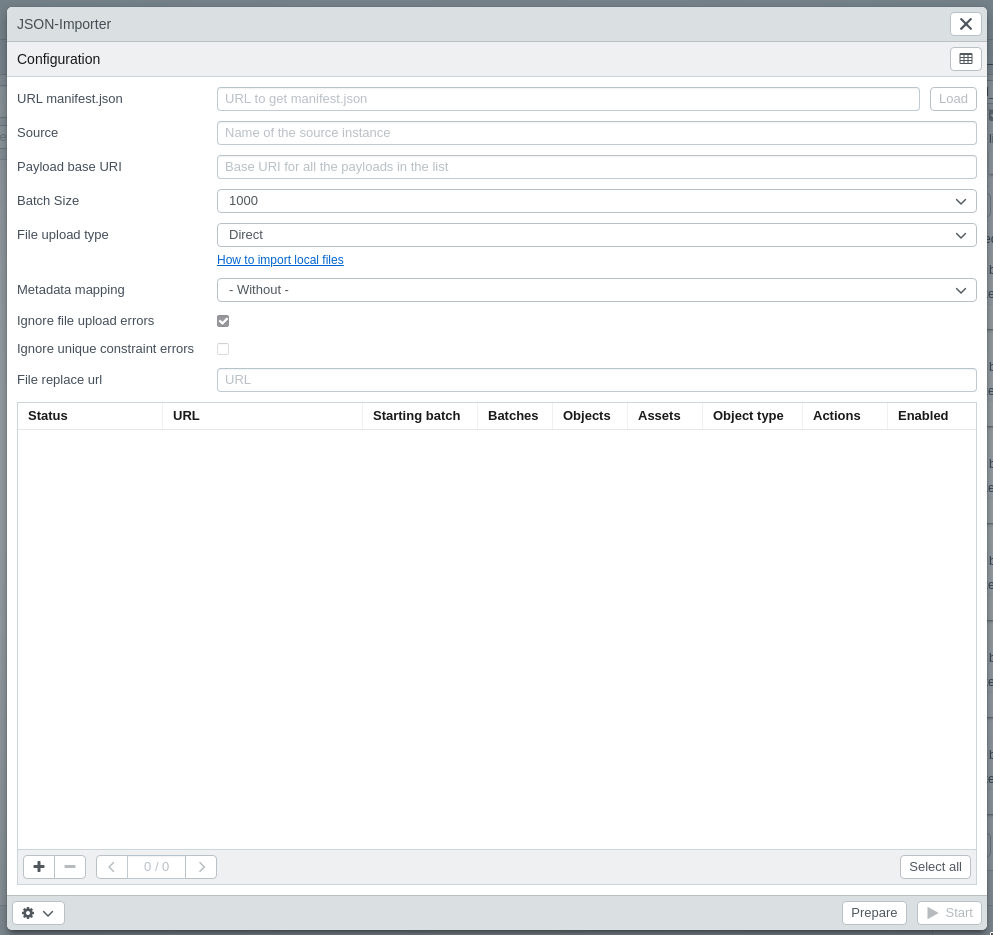Click the Payload base URI label
The image size is (993, 935).
(69, 167)
